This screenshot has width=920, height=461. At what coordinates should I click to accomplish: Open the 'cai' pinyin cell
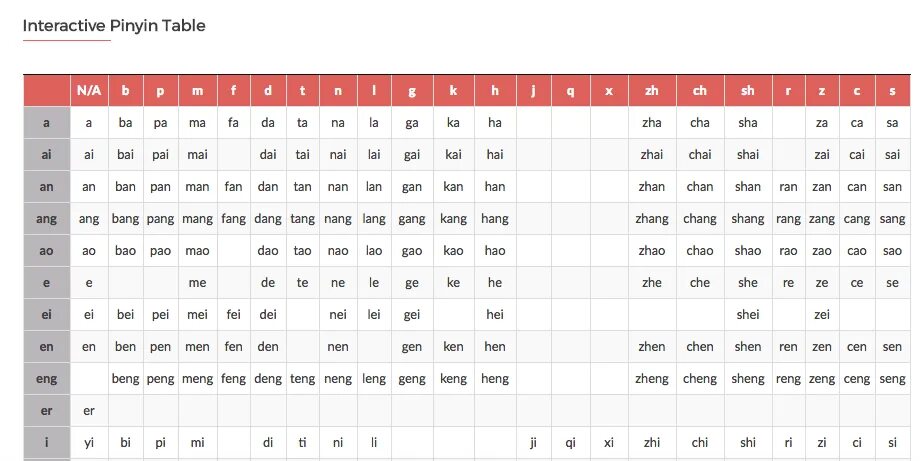857,155
